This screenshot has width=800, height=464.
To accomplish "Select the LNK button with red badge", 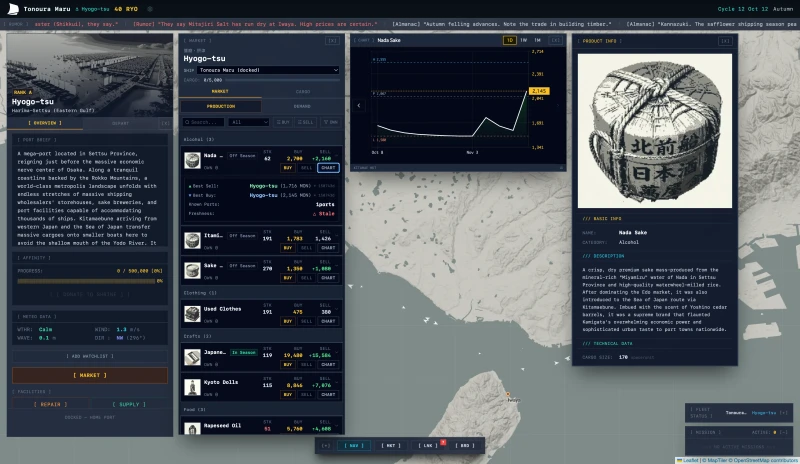I will pos(428,446).
